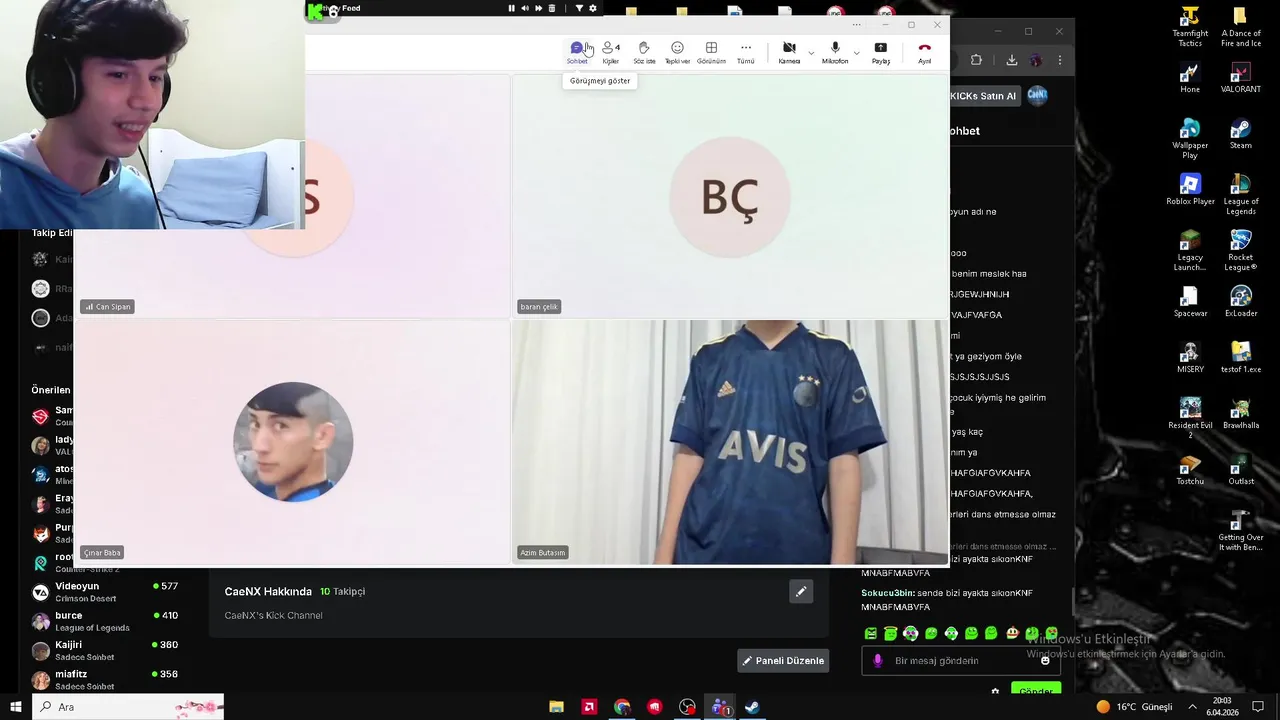
Task: Skip forward in the overlay feed bar
Action: (538, 8)
